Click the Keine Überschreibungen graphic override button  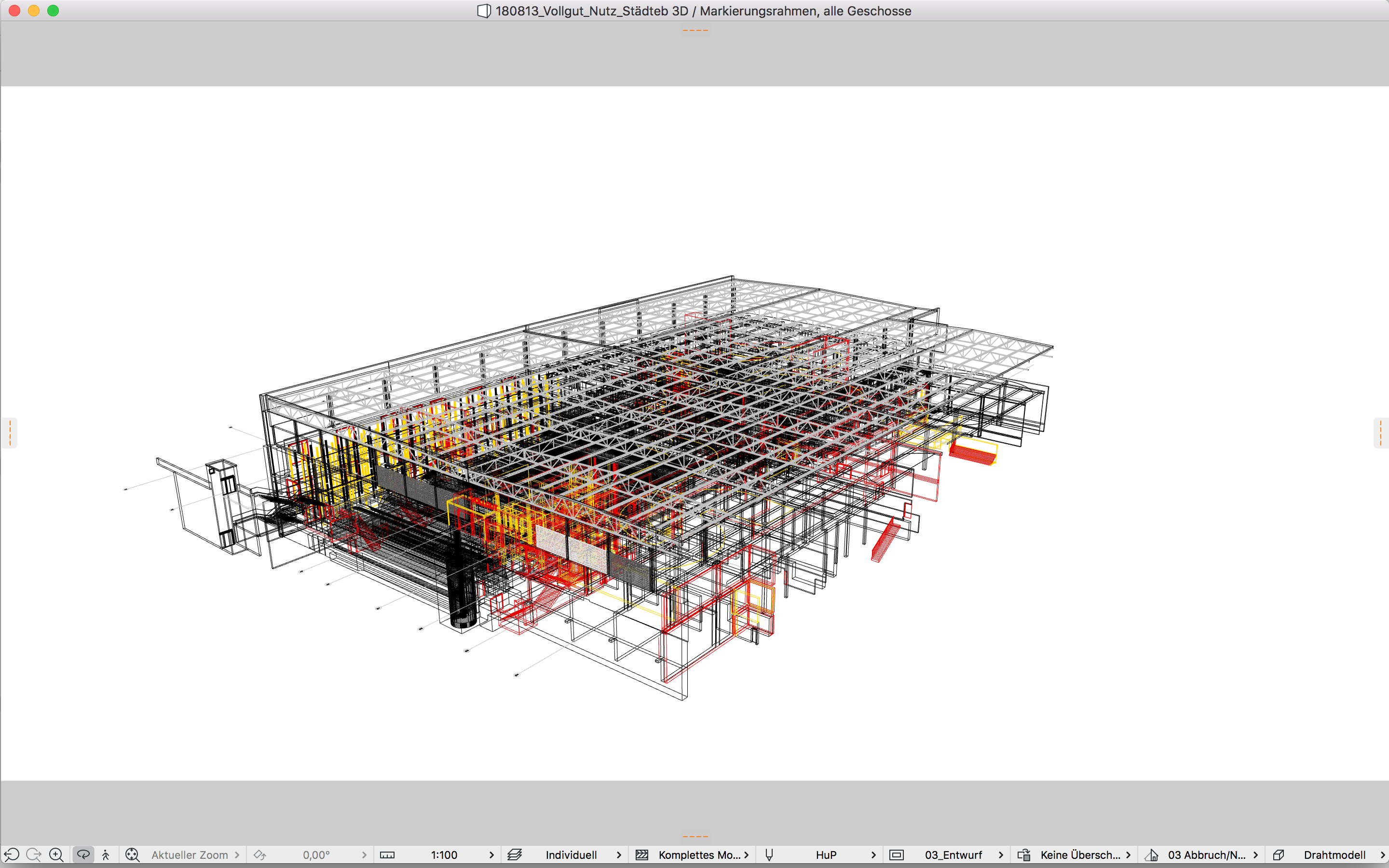point(1080,855)
